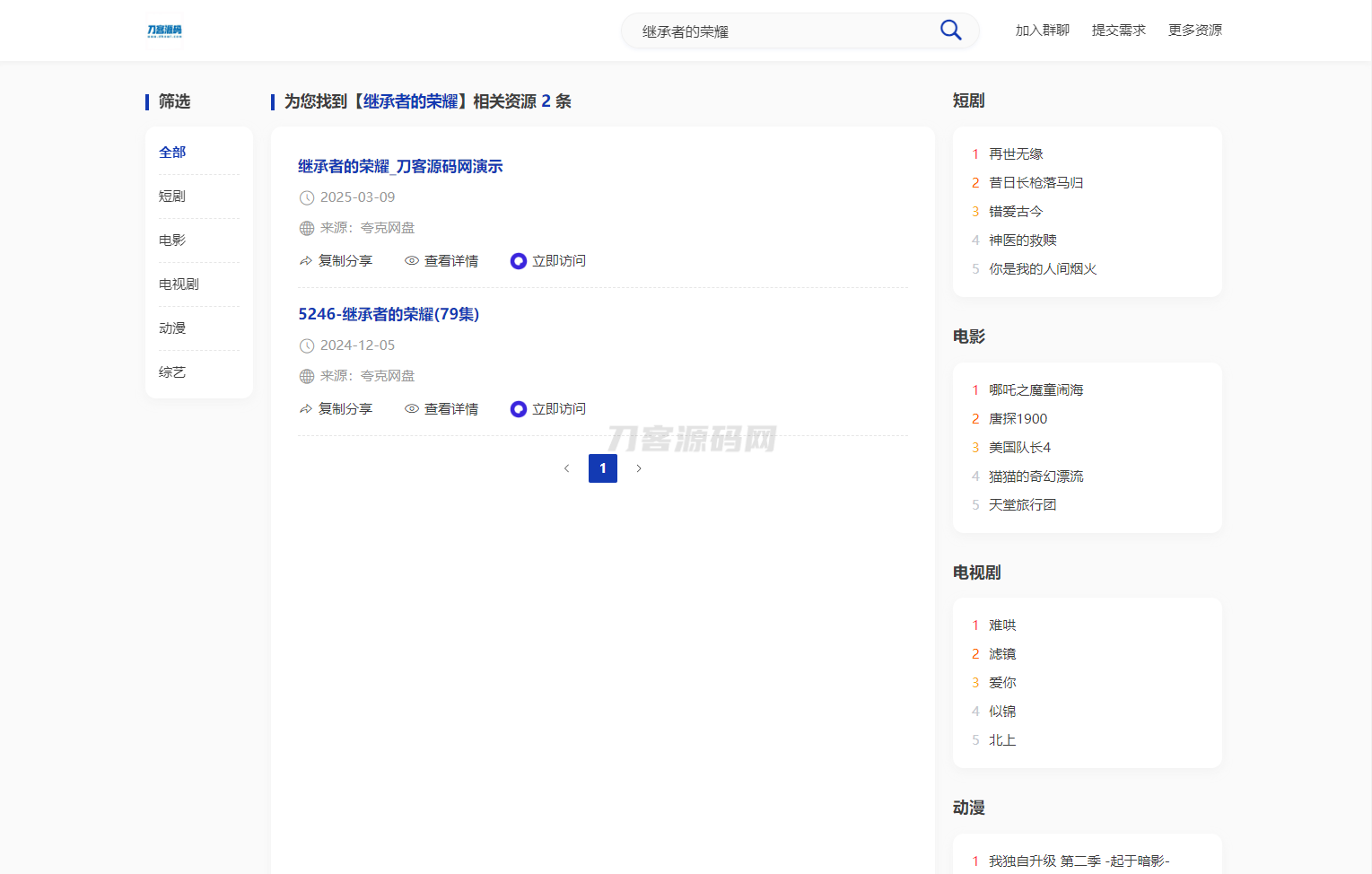
Task: Click eye icon for first result details
Action: [412, 261]
